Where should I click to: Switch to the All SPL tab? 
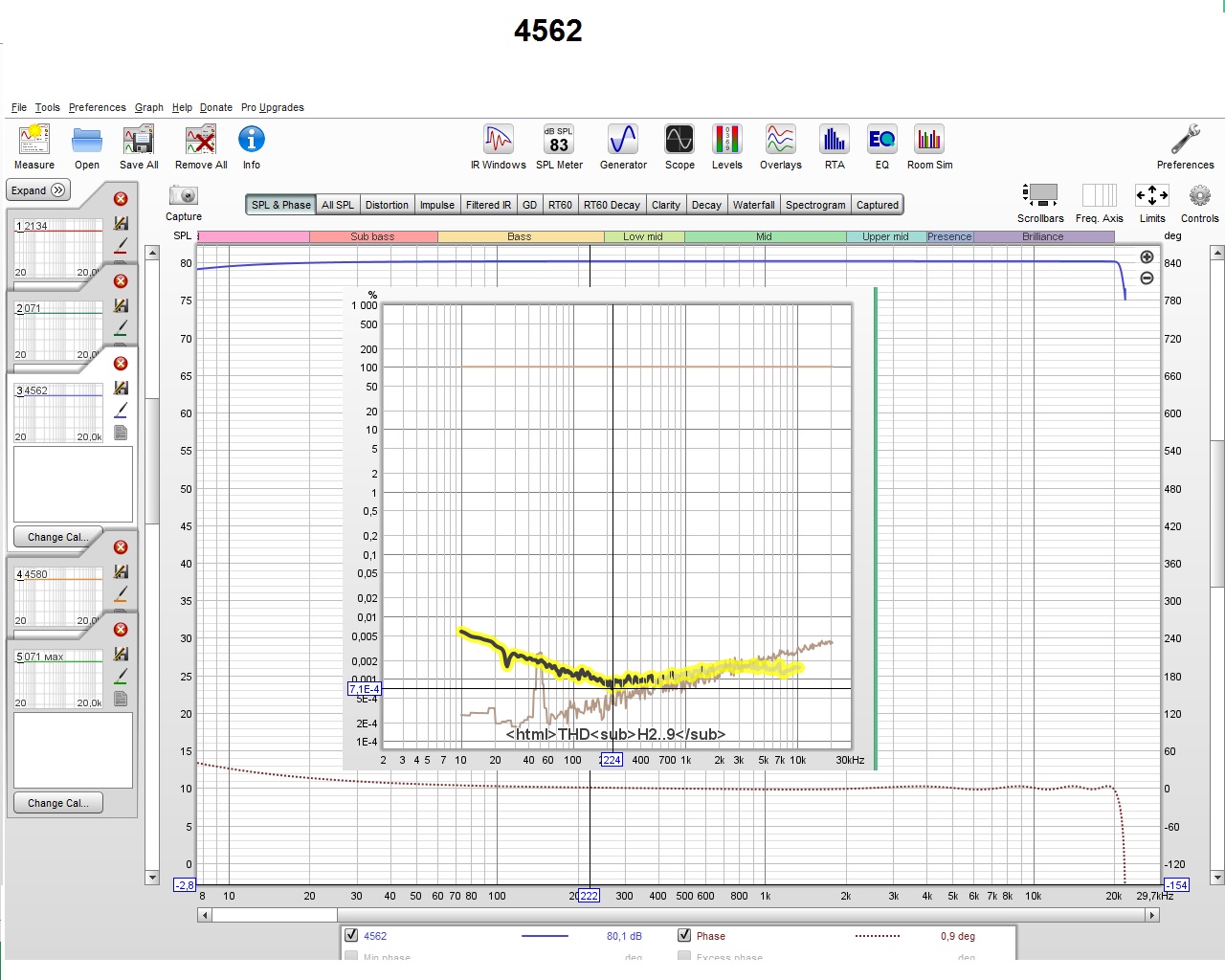click(x=338, y=205)
